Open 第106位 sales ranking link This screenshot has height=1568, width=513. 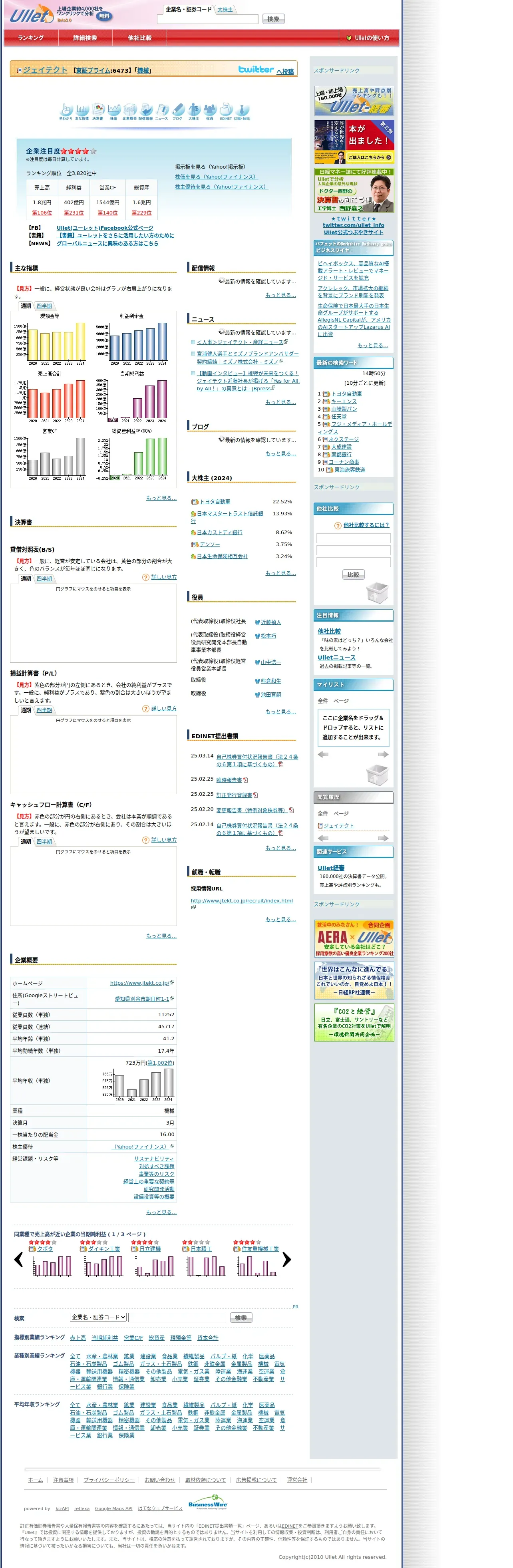coord(42,213)
